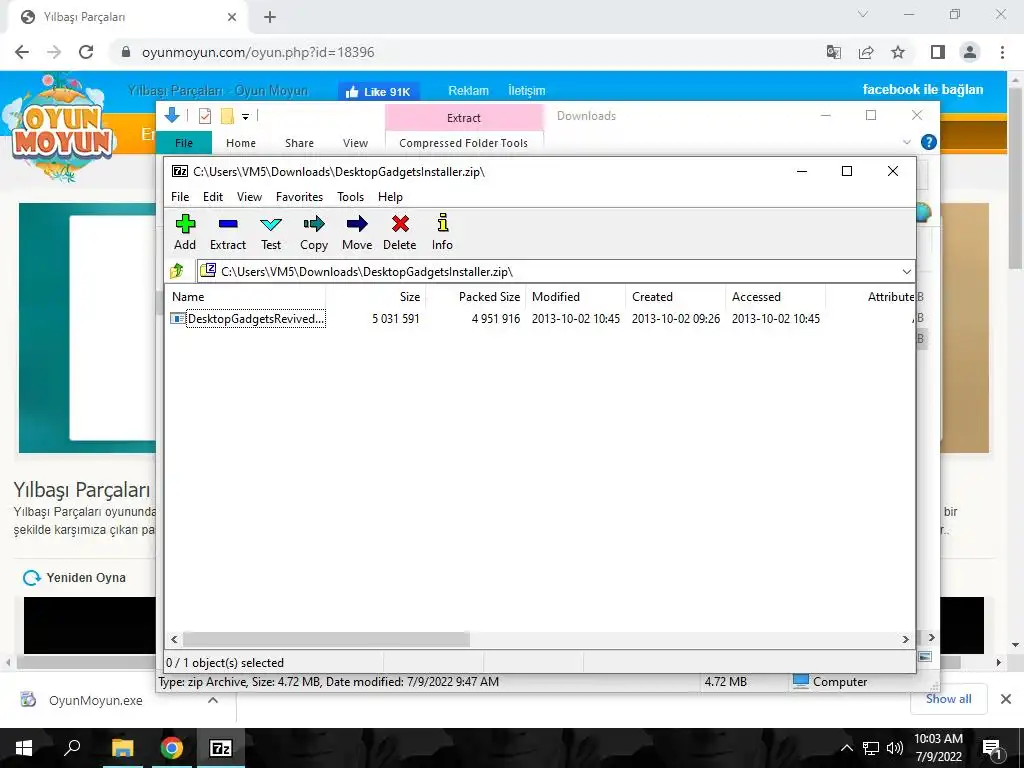The height and width of the screenshot is (768, 1024).
Task: Click the Oyun Moyun site logo
Action: [x=63, y=129]
